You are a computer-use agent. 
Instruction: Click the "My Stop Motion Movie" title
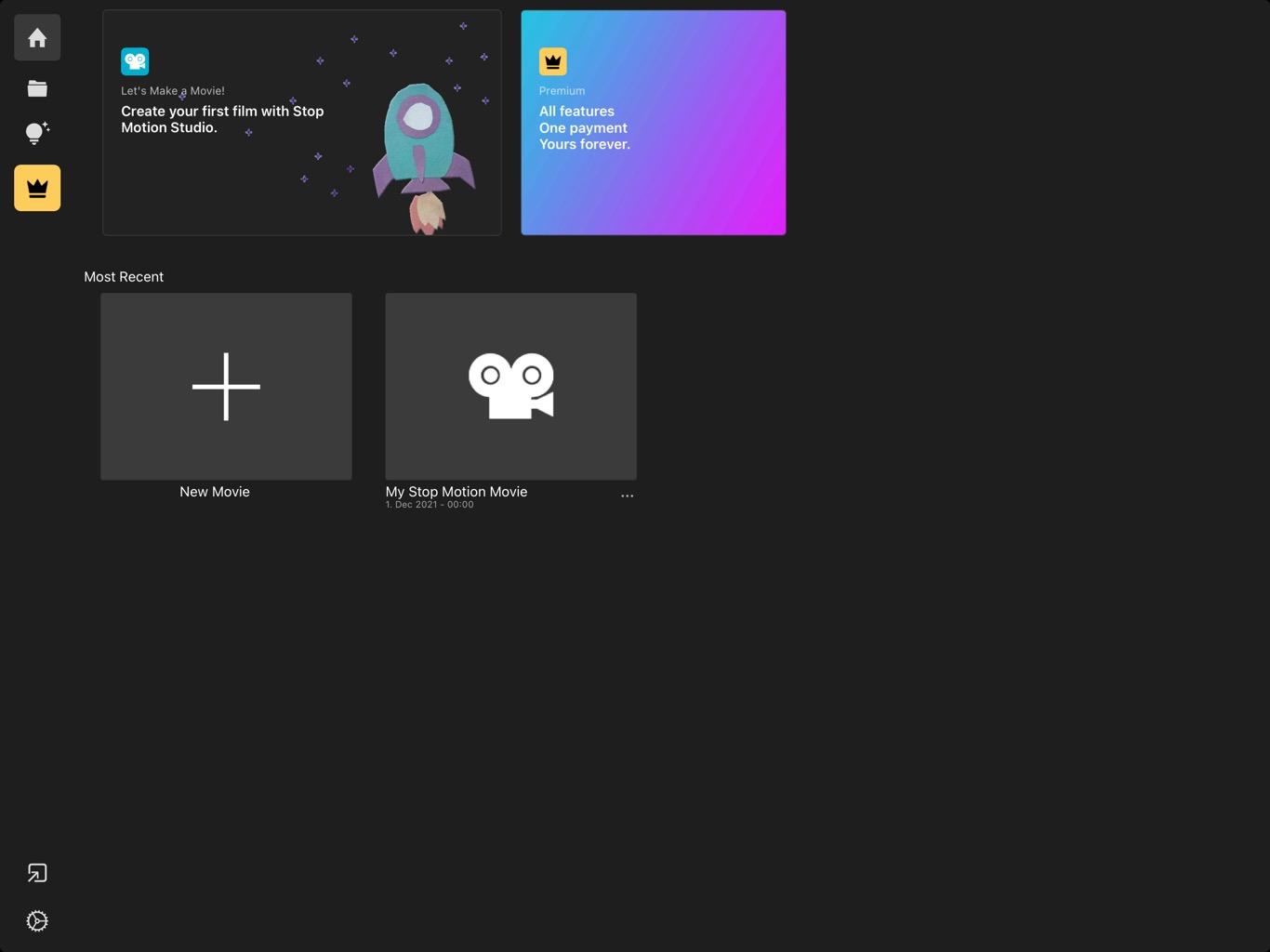pos(456,492)
